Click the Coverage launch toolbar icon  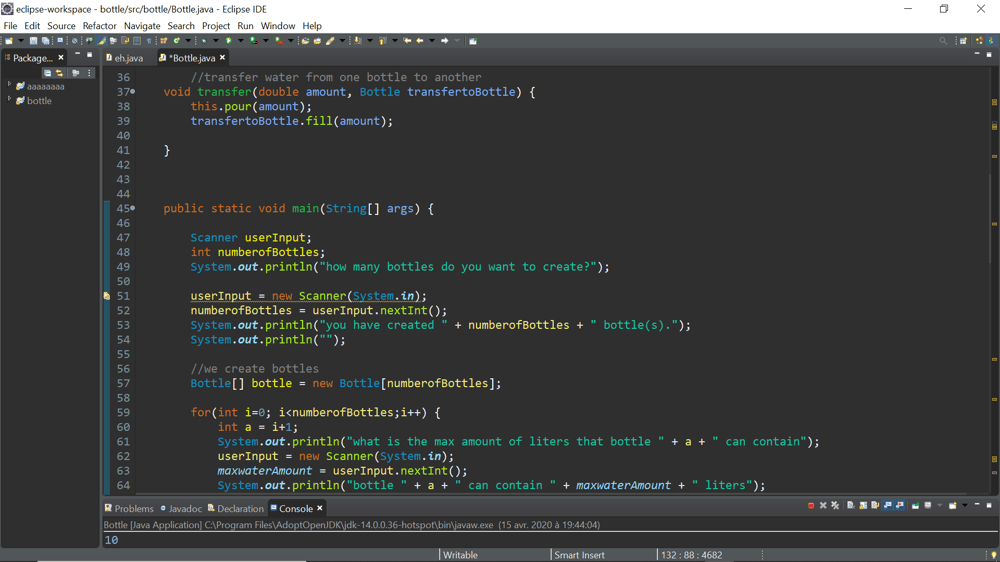point(254,41)
